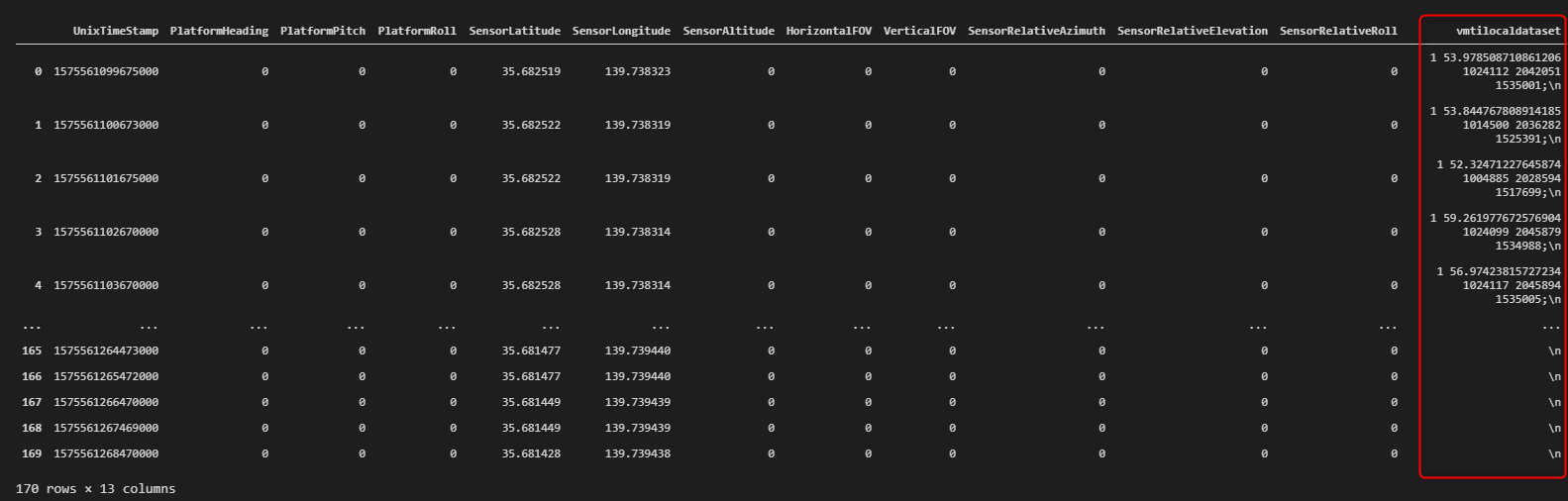Click latitude 35.681428 in row 169

click(531, 453)
